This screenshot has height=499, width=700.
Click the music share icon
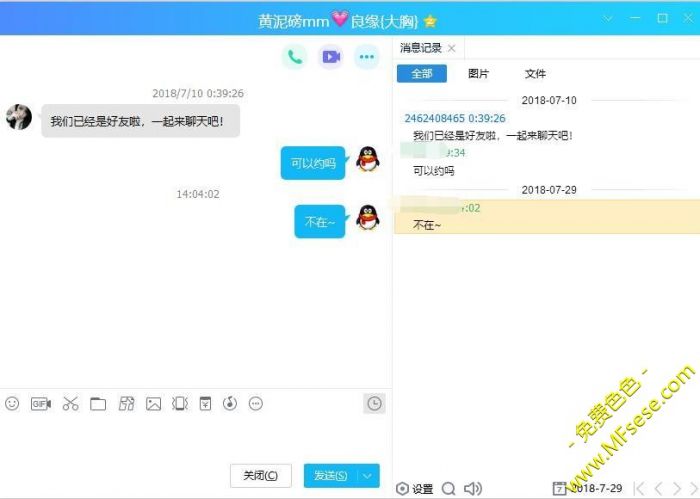[230, 404]
